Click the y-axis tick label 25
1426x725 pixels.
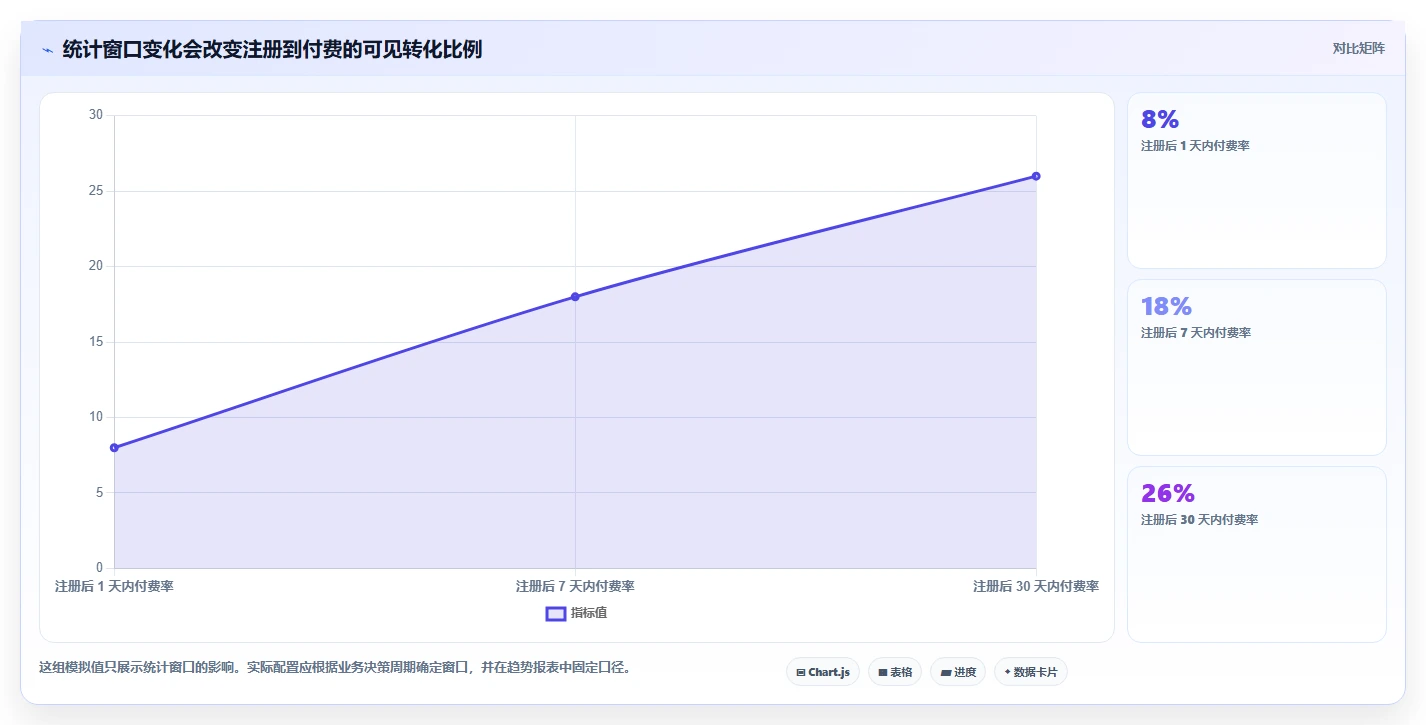pyautogui.click(x=96, y=191)
